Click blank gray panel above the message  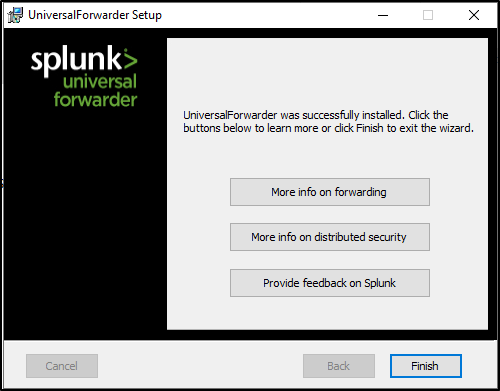327,72
